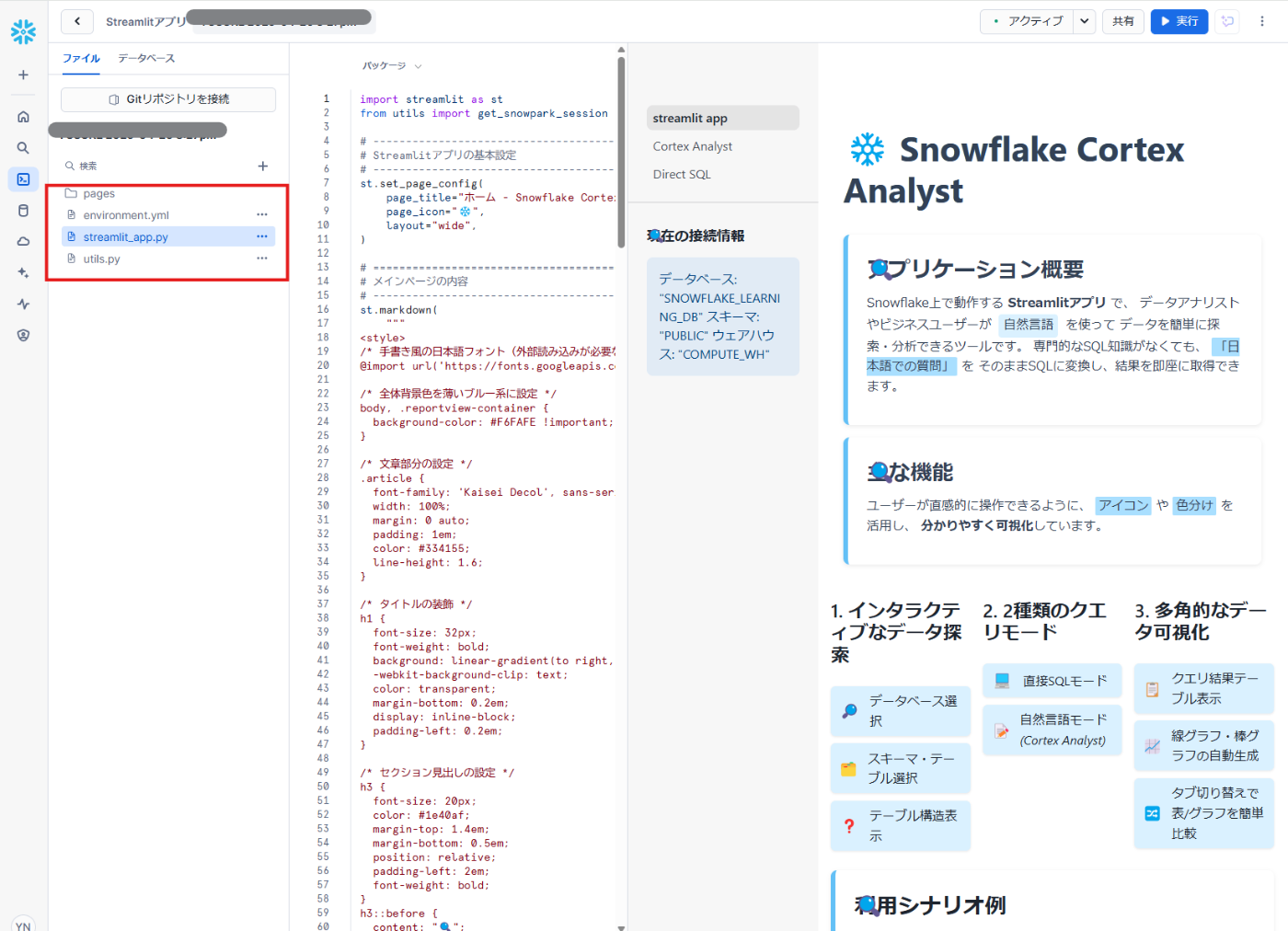Screen dimensions: 1288x931
Task: Click the 線グラフ・棒グラフの自動生成 card
Action: [x=1203, y=746]
